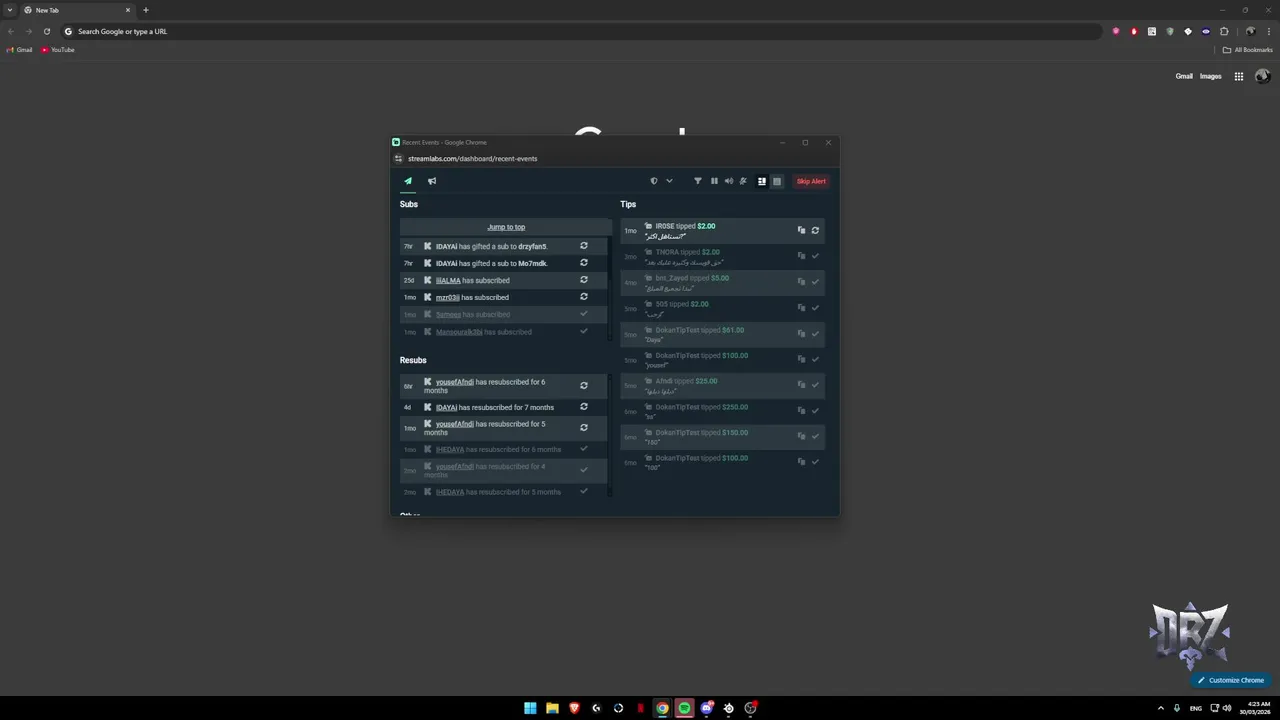Image resolution: width=1280 pixels, height=720 pixels.
Task: Replay alert for Mo7mdk gifted sub
Action: pyautogui.click(x=584, y=263)
